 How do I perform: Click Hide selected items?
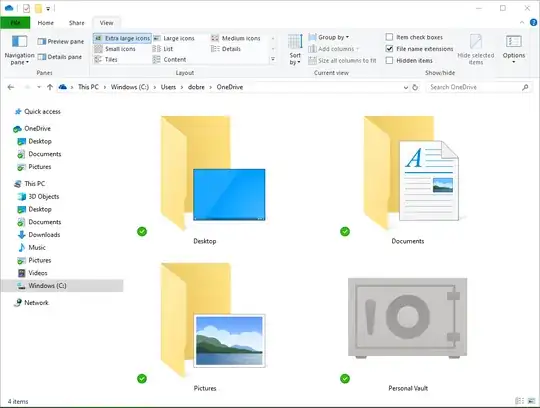click(476, 50)
